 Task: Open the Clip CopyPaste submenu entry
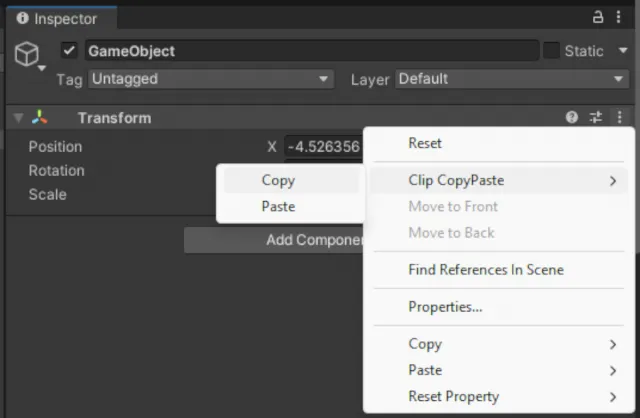499,180
